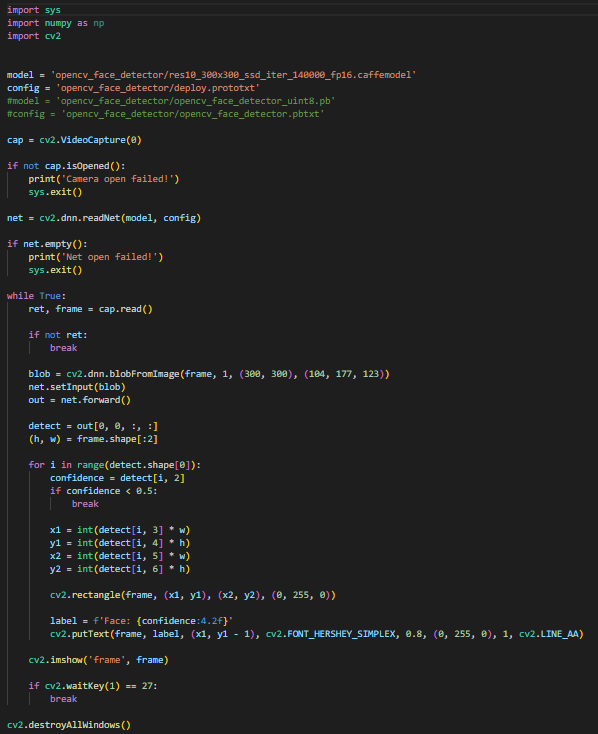Screen dimensions: 598x734
Task: Click '(h, w) = frame.shape[:2]' line
Action: [93, 439]
